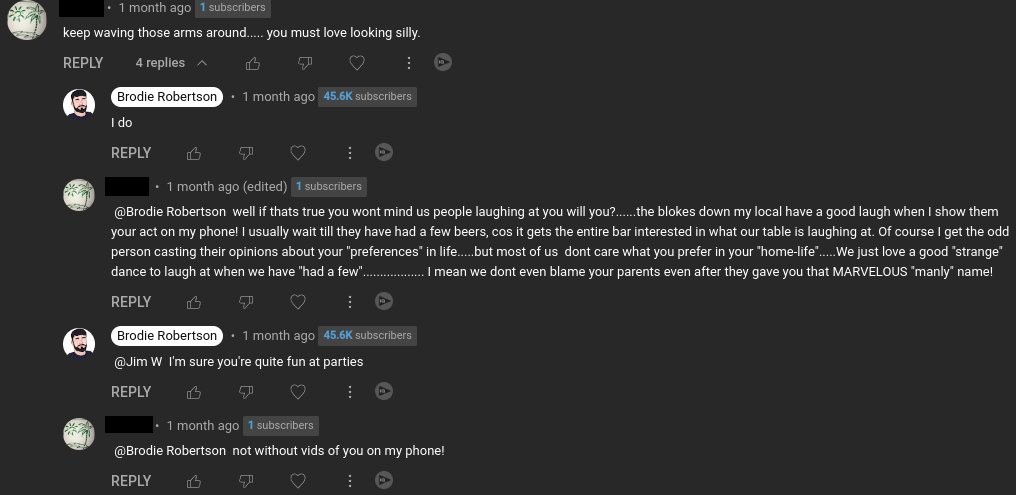Heart the "I do" reply
The height and width of the screenshot is (495, 1016).
tap(297, 153)
